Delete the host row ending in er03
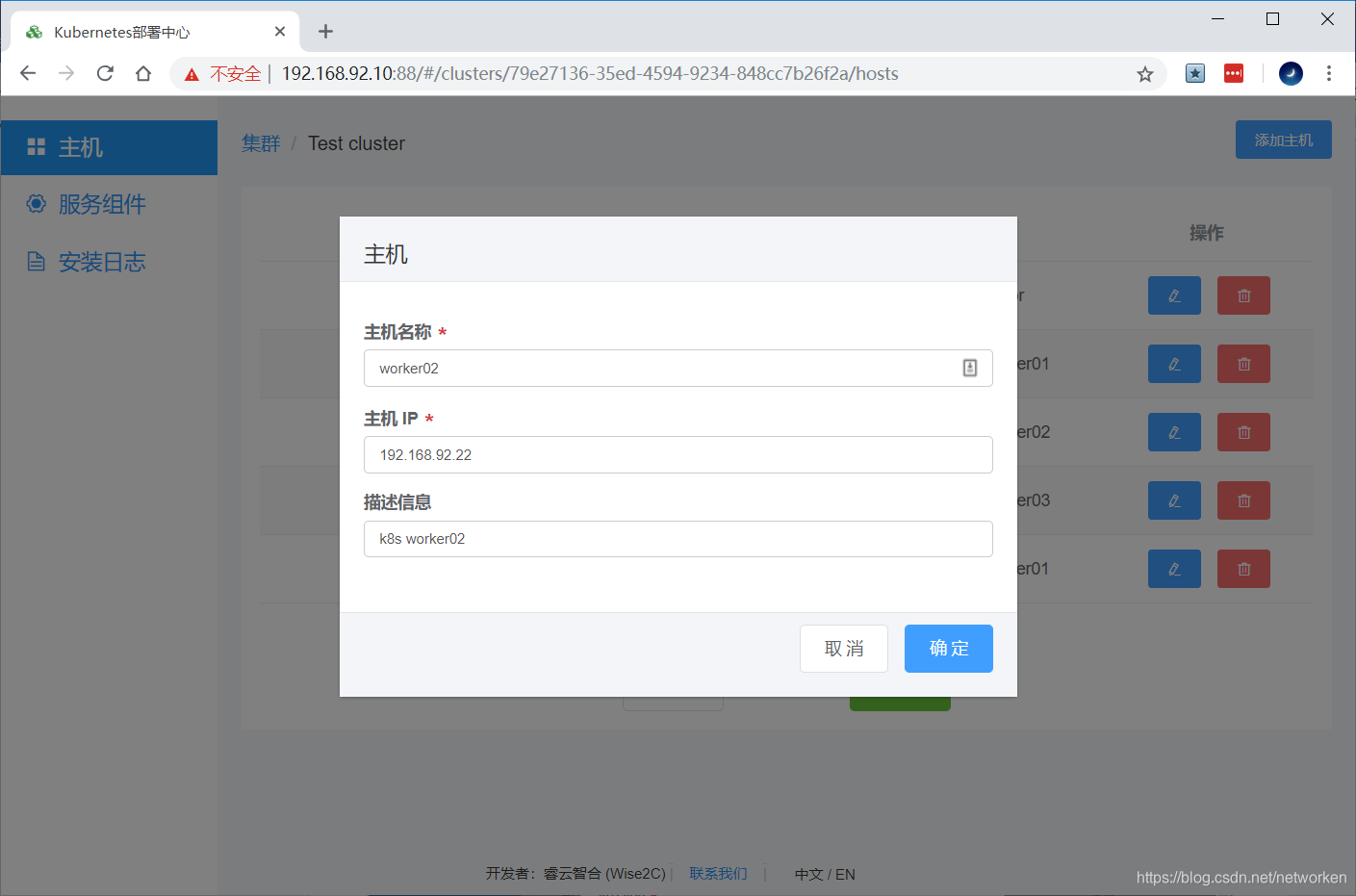 click(1243, 500)
